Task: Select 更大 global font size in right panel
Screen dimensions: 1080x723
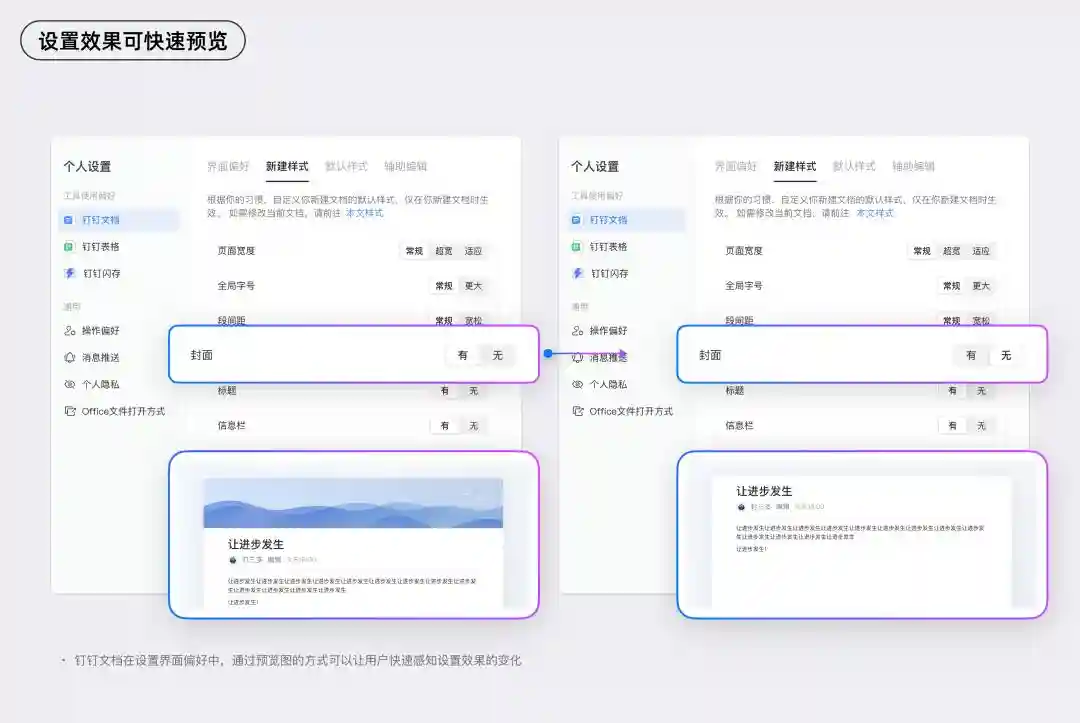Action: pyautogui.click(x=981, y=286)
